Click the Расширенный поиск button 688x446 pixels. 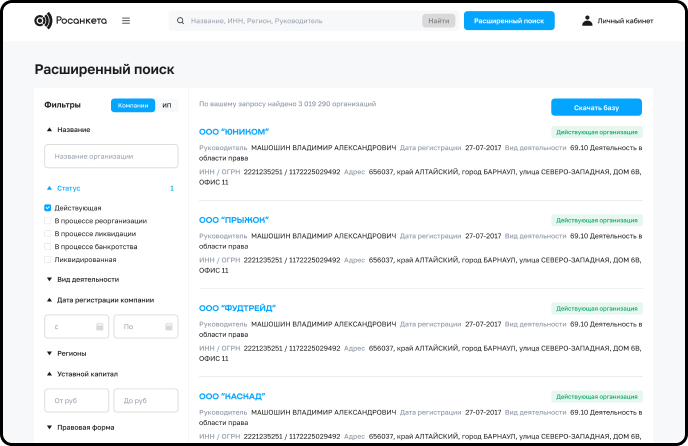point(508,20)
